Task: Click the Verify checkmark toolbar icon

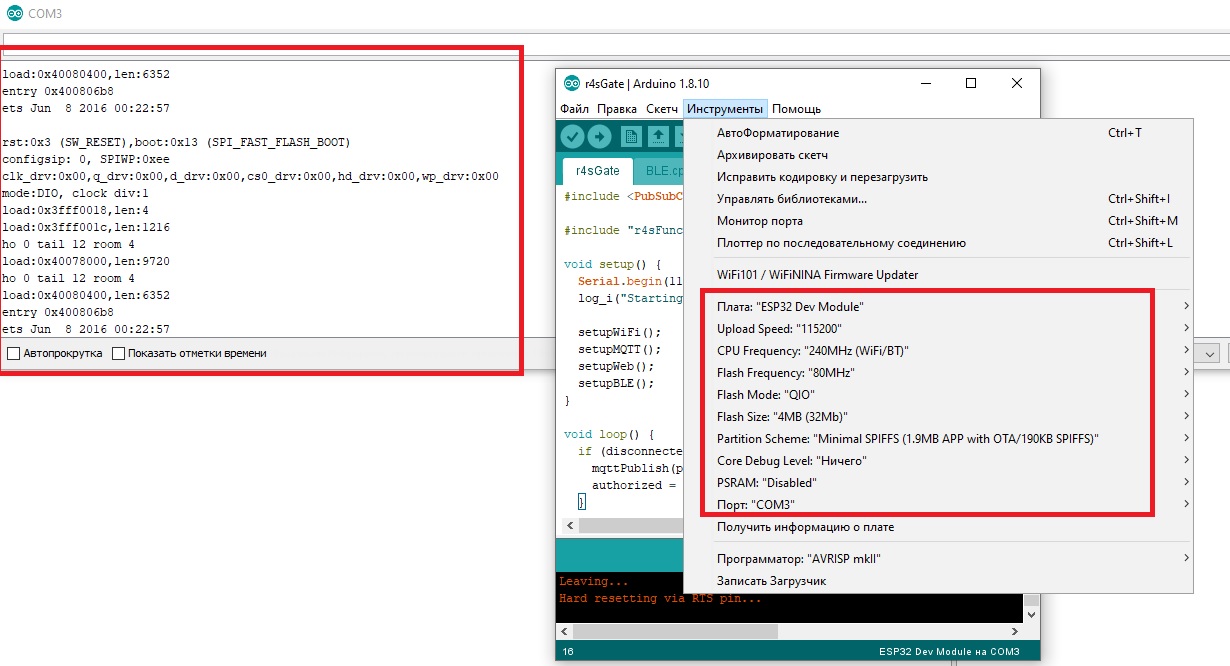Action: 573,137
